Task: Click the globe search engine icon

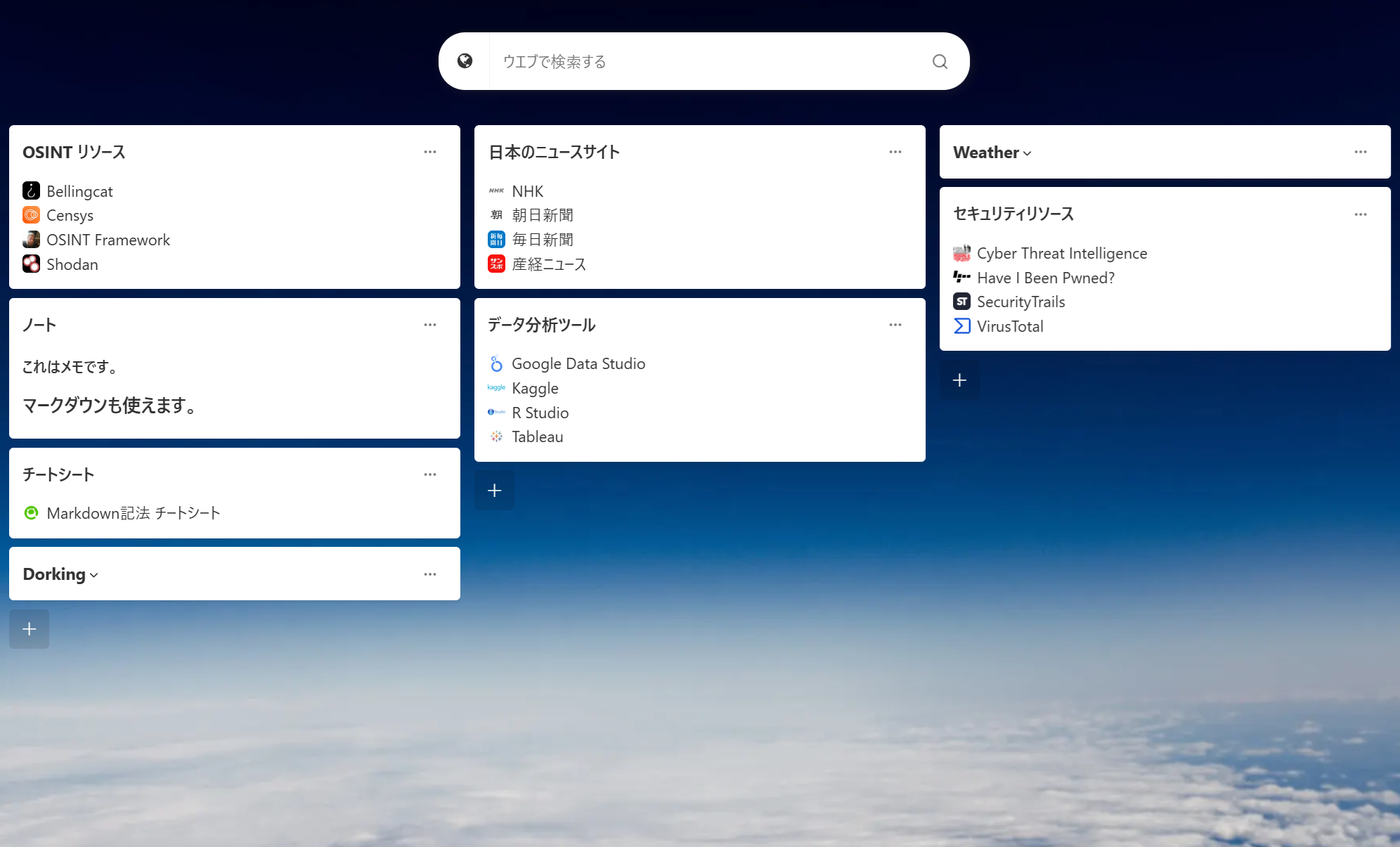Action: click(465, 61)
